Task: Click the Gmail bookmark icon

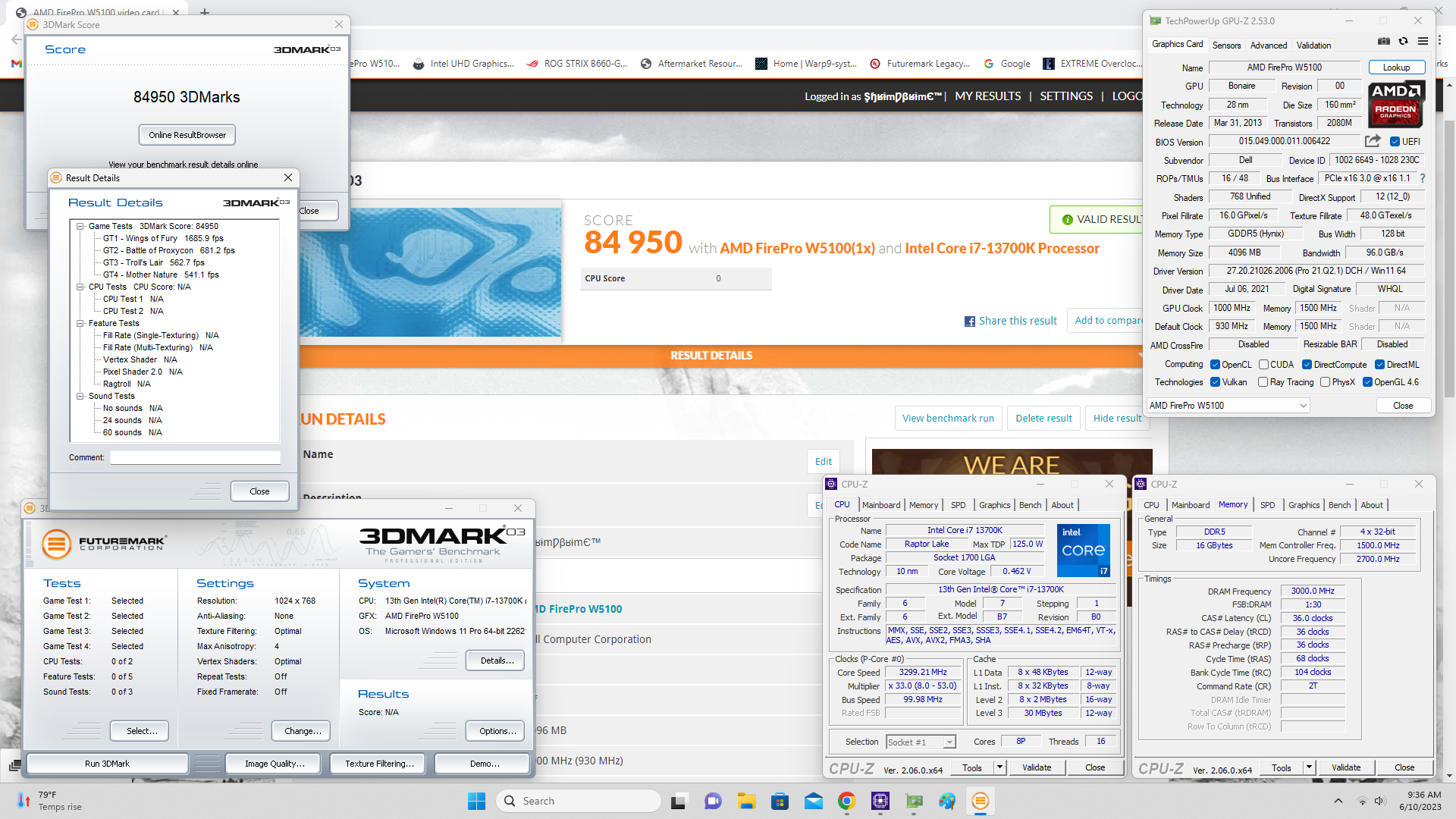Action: [x=17, y=64]
